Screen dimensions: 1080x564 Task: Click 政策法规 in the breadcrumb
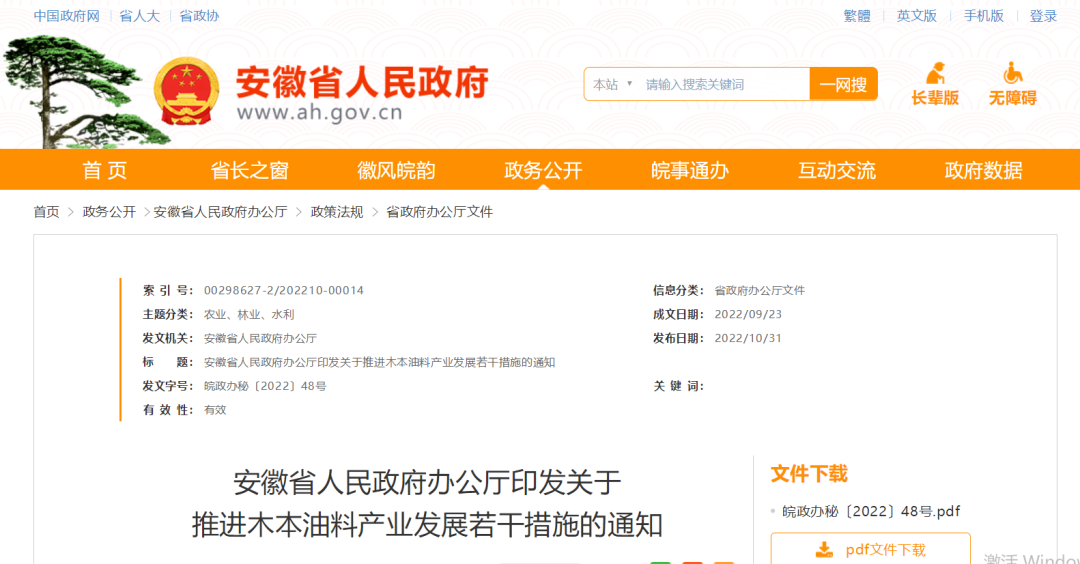point(337,212)
